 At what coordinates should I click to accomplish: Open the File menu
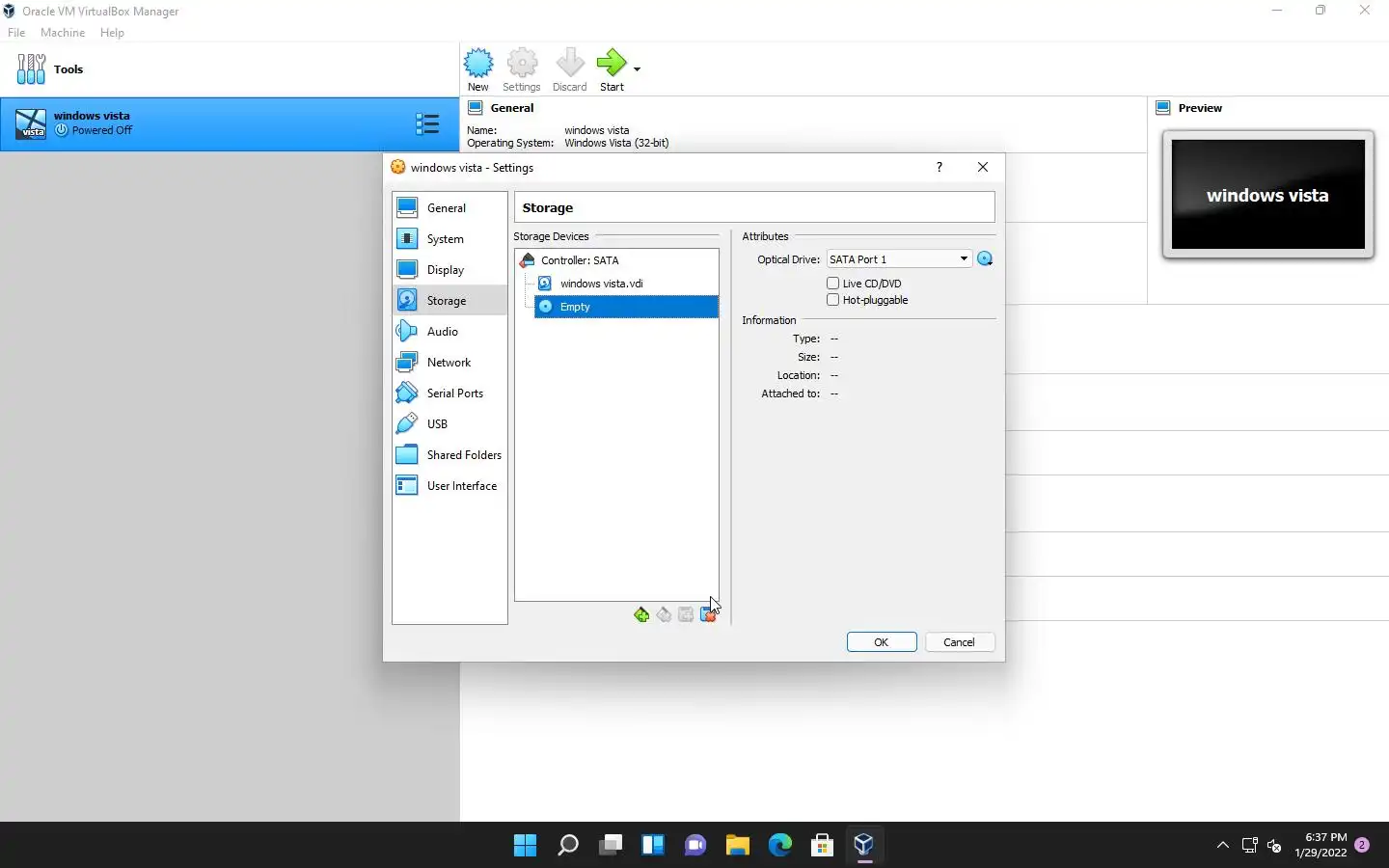pos(16,33)
